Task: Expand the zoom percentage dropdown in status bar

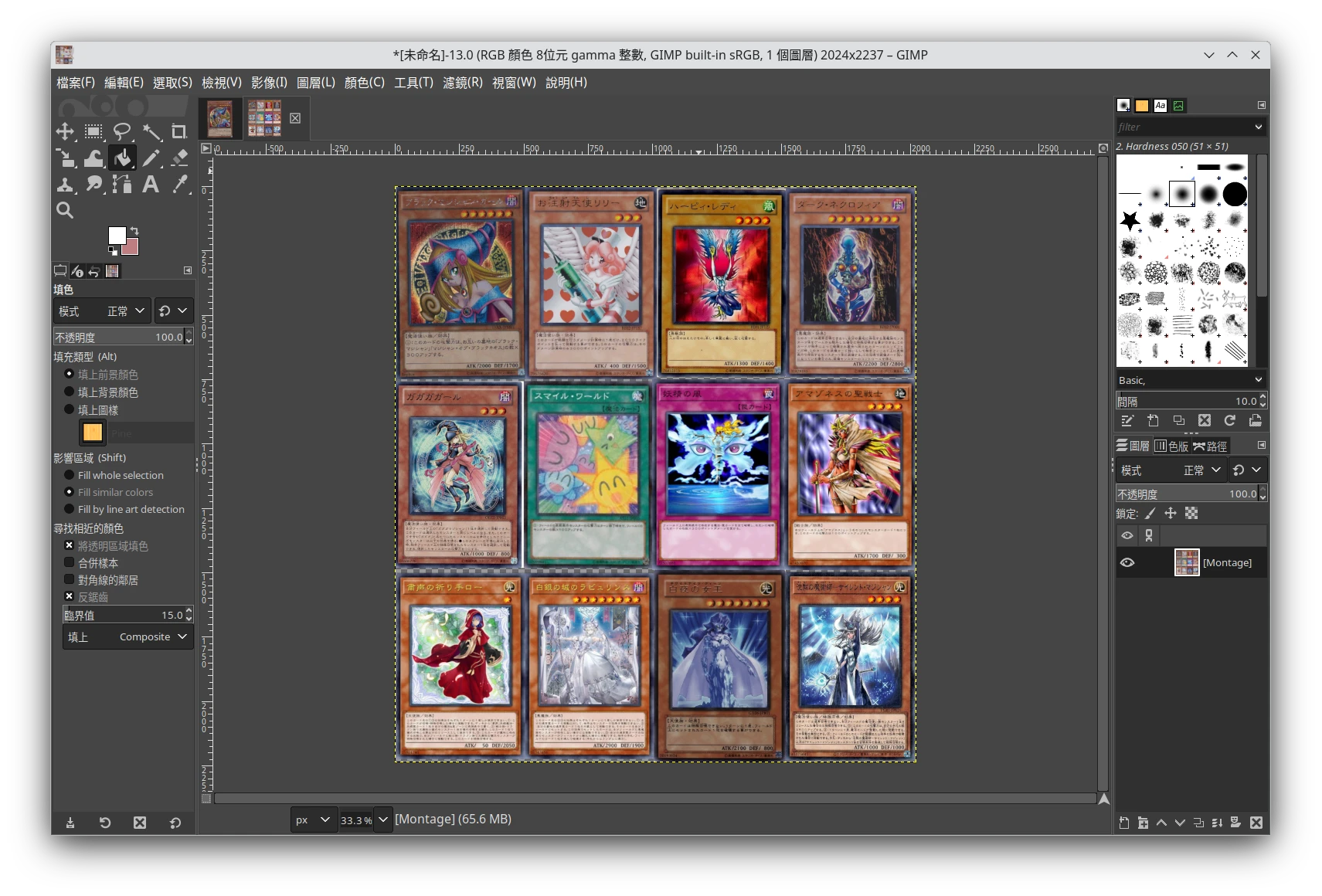Action: click(x=383, y=820)
